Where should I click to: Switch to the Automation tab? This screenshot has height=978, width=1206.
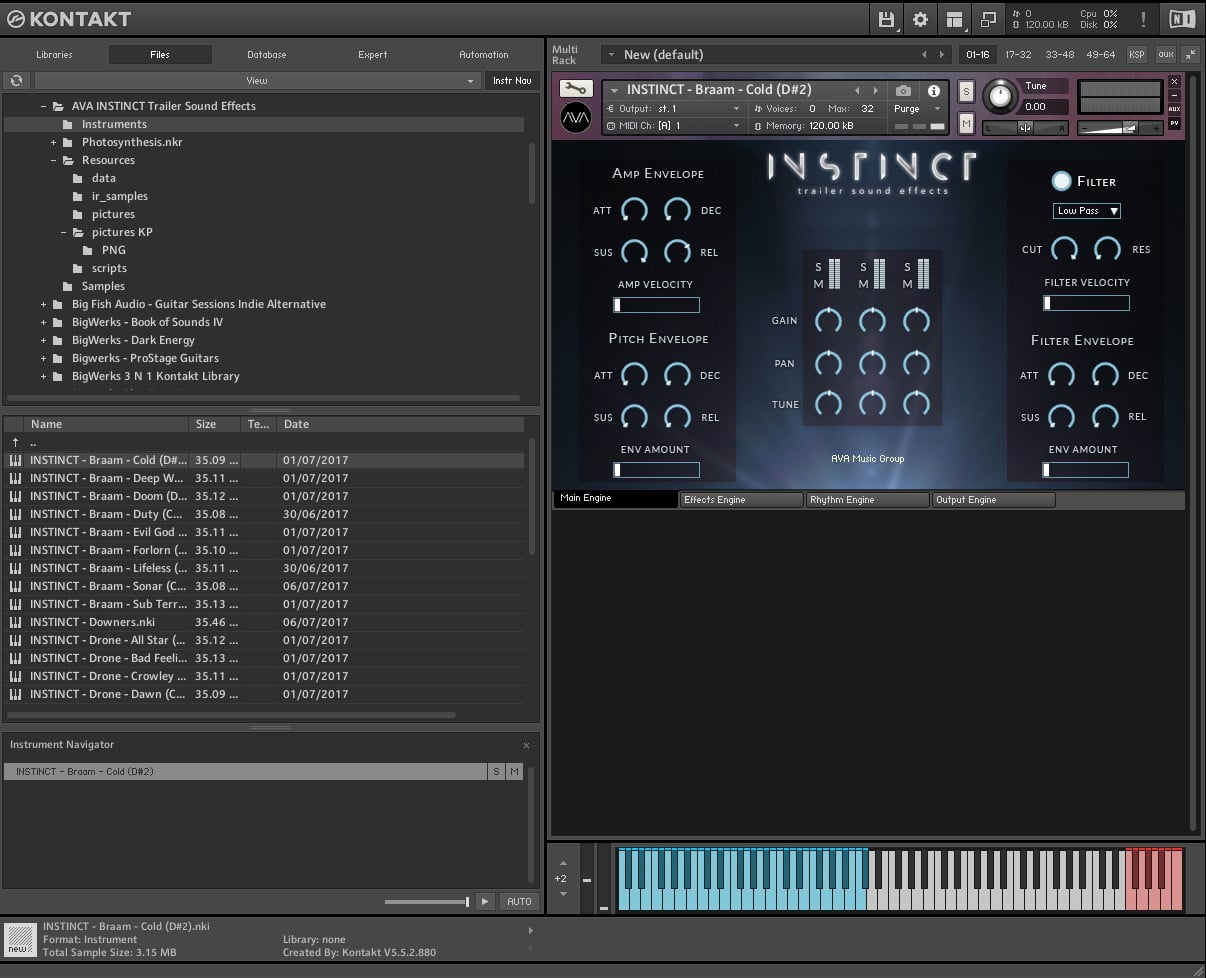tap(484, 55)
